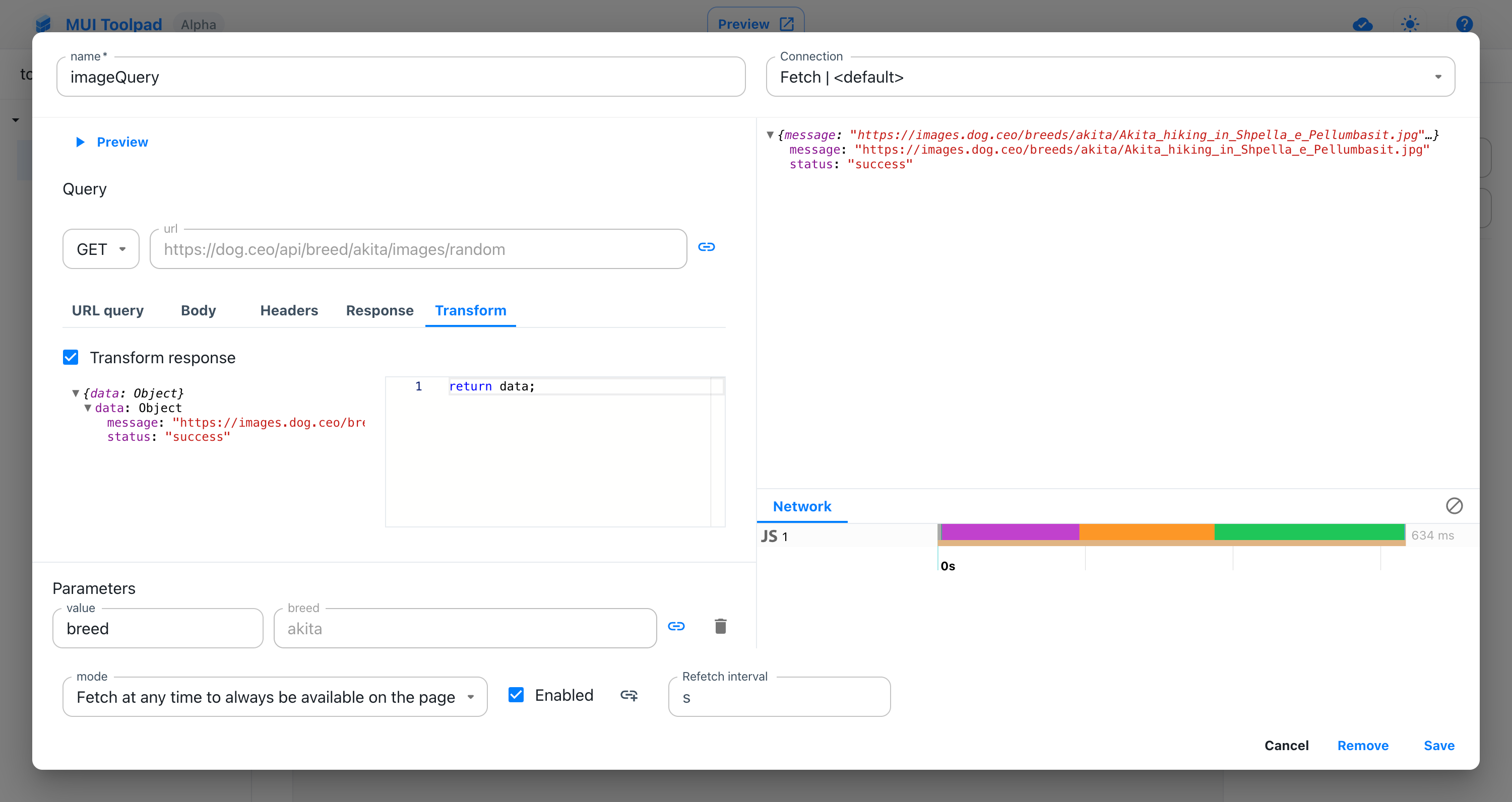Open the help question mark icon
The width and height of the screenshot is (1512, 802).
1464,24
